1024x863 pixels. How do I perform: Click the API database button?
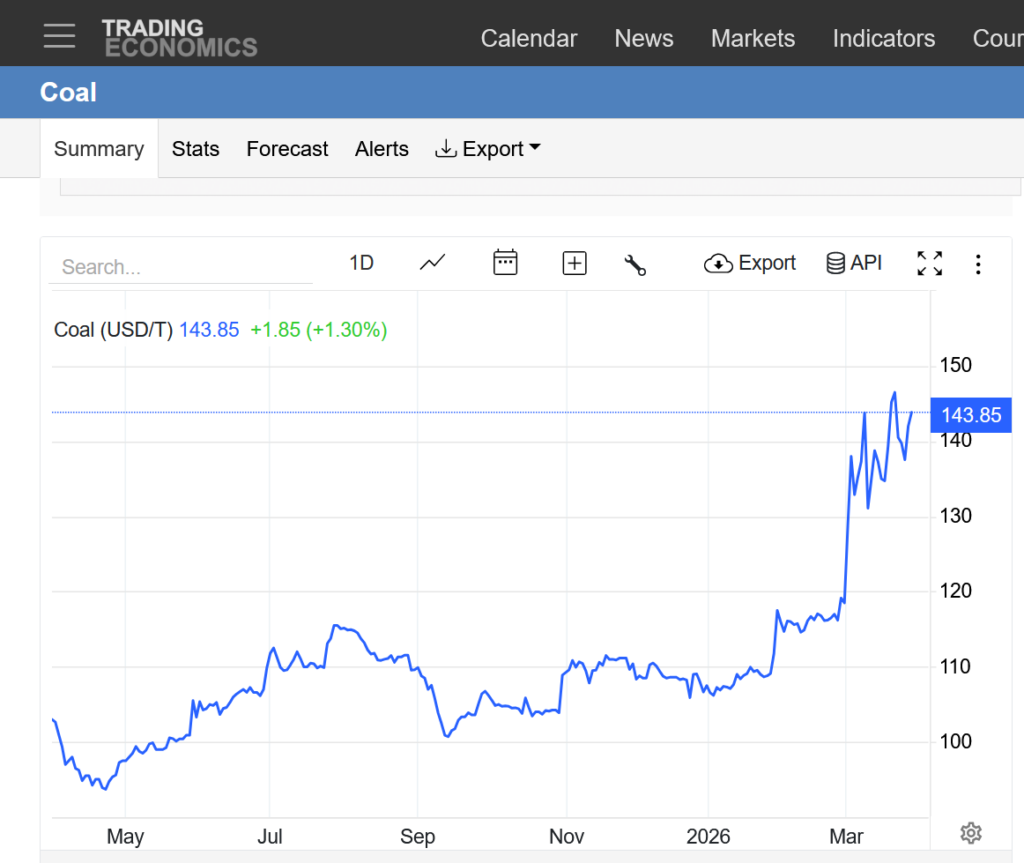coord(854,263)
